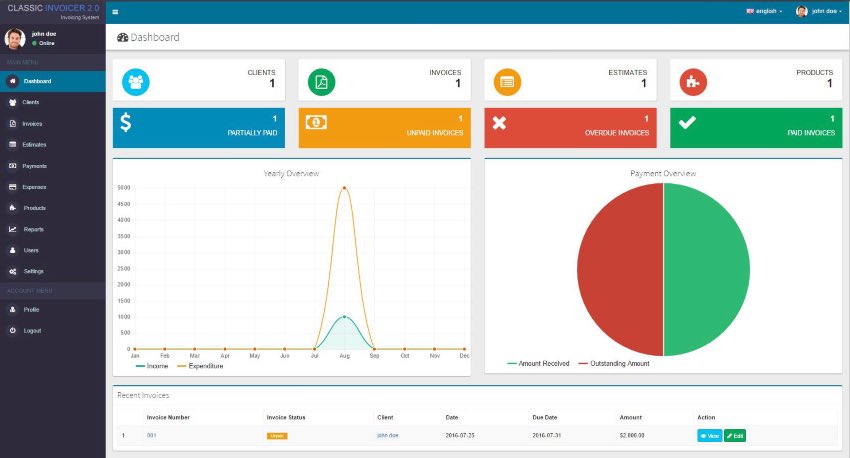Image resolution: width=850 pixels, height=458 pixels.
Task: Click the orange Estimates list icon
Action: coord(507,81)
